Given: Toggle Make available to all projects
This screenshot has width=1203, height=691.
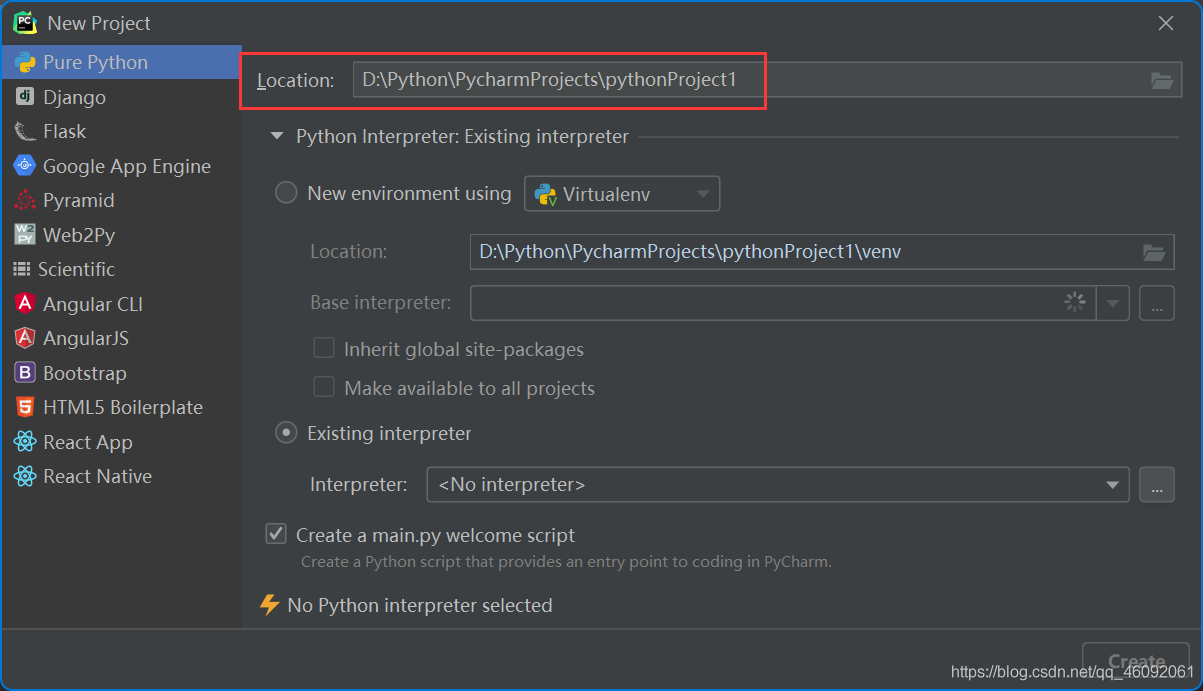Looking at the screenshot, I should coord(324,387).
